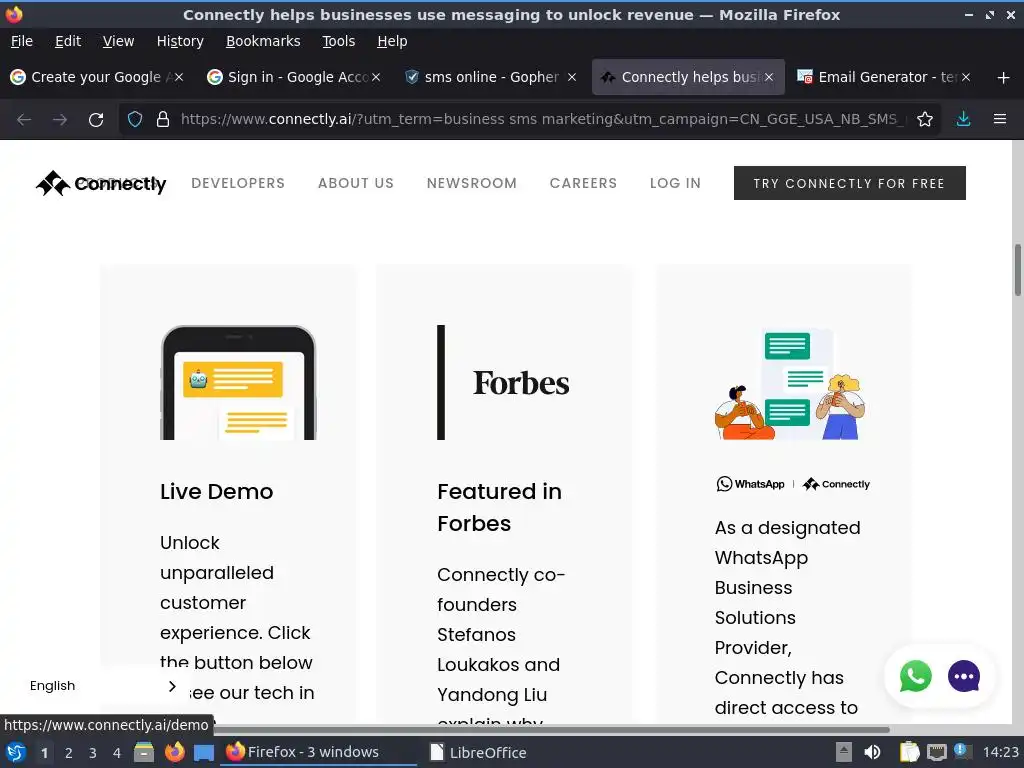Click the phone Live Demo illustration
1024x768 pixels.
coord(238,383)
